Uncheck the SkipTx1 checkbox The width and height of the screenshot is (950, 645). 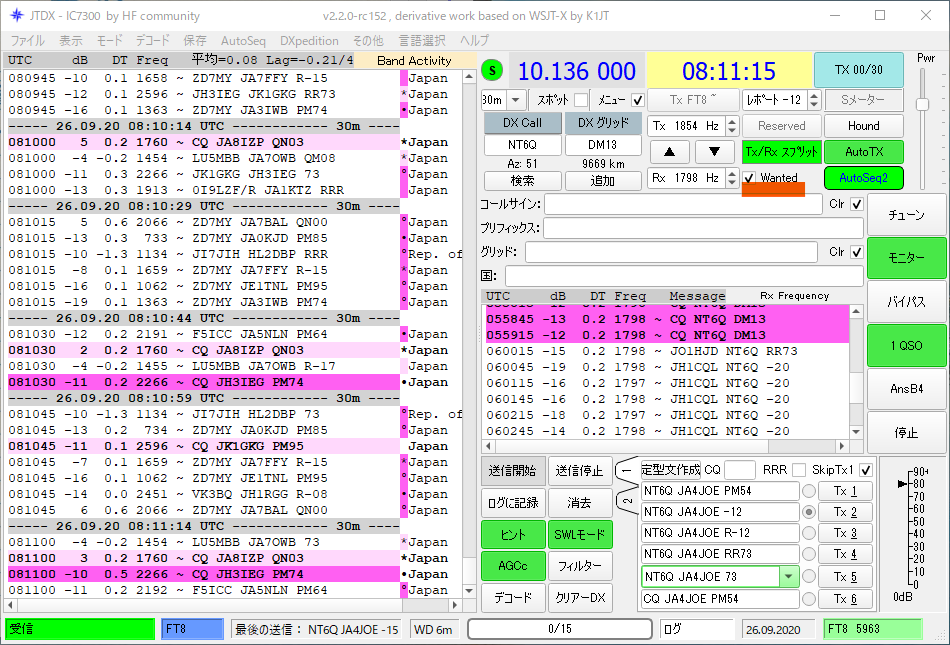866,470
